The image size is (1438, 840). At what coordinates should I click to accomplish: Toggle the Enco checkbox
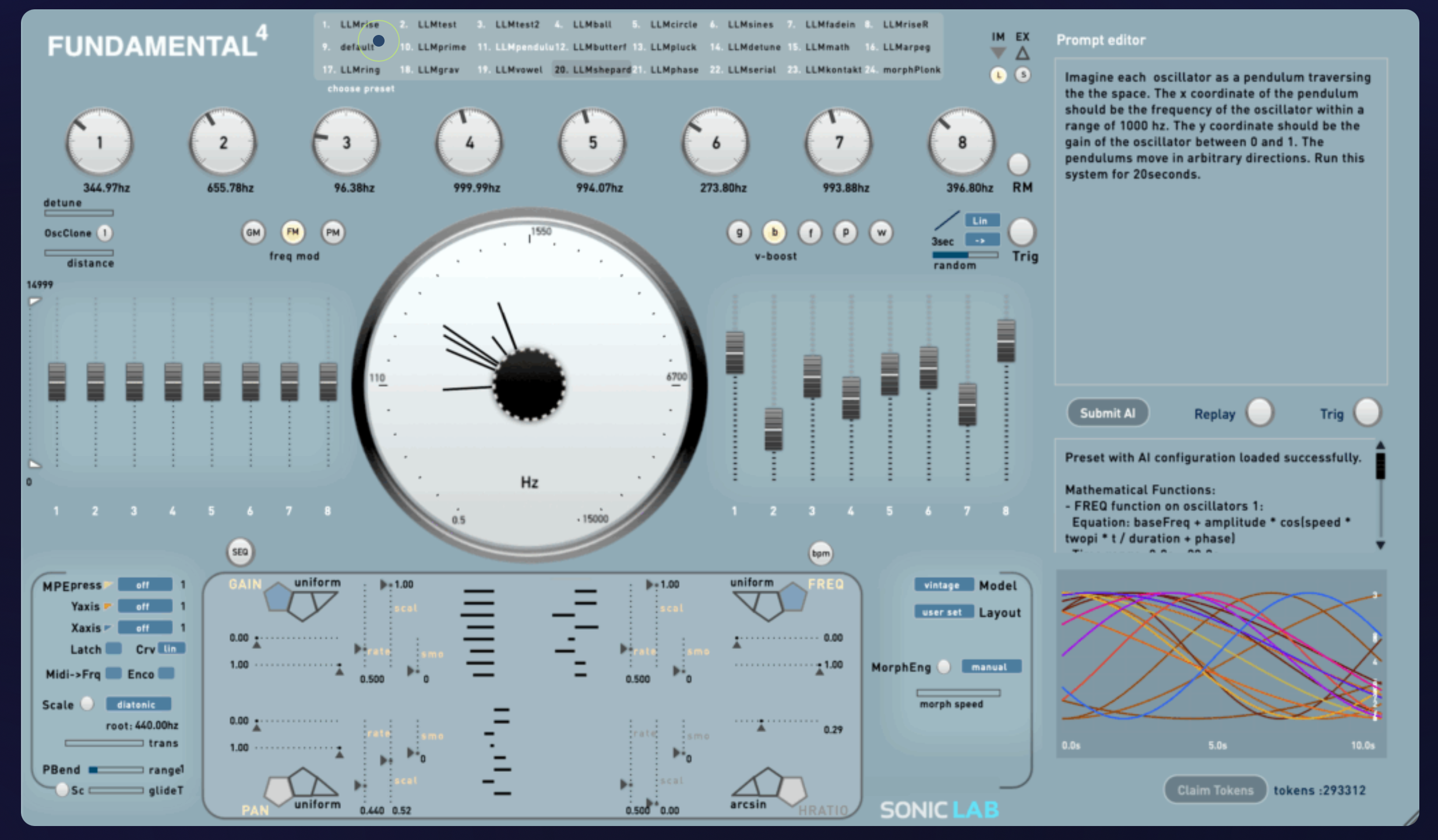167,673
